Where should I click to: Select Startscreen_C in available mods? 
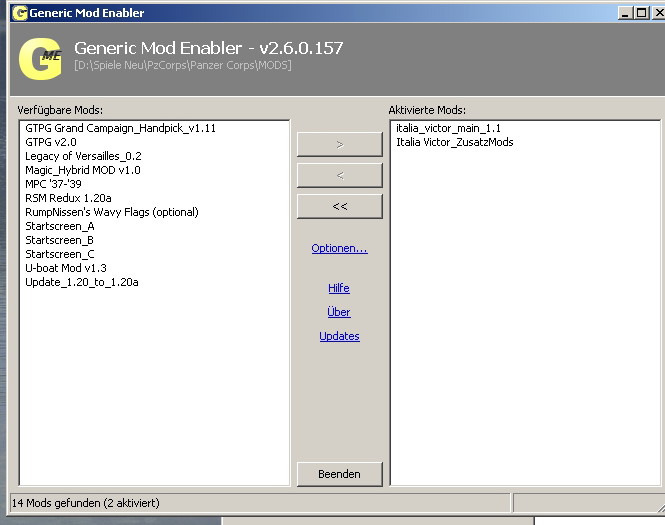point(60,254)
